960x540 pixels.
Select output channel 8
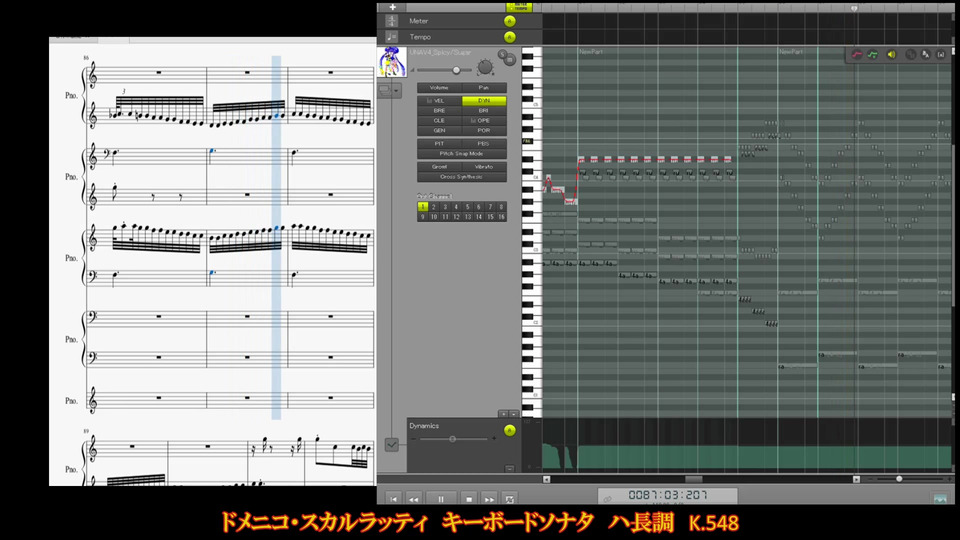point(501,207)
